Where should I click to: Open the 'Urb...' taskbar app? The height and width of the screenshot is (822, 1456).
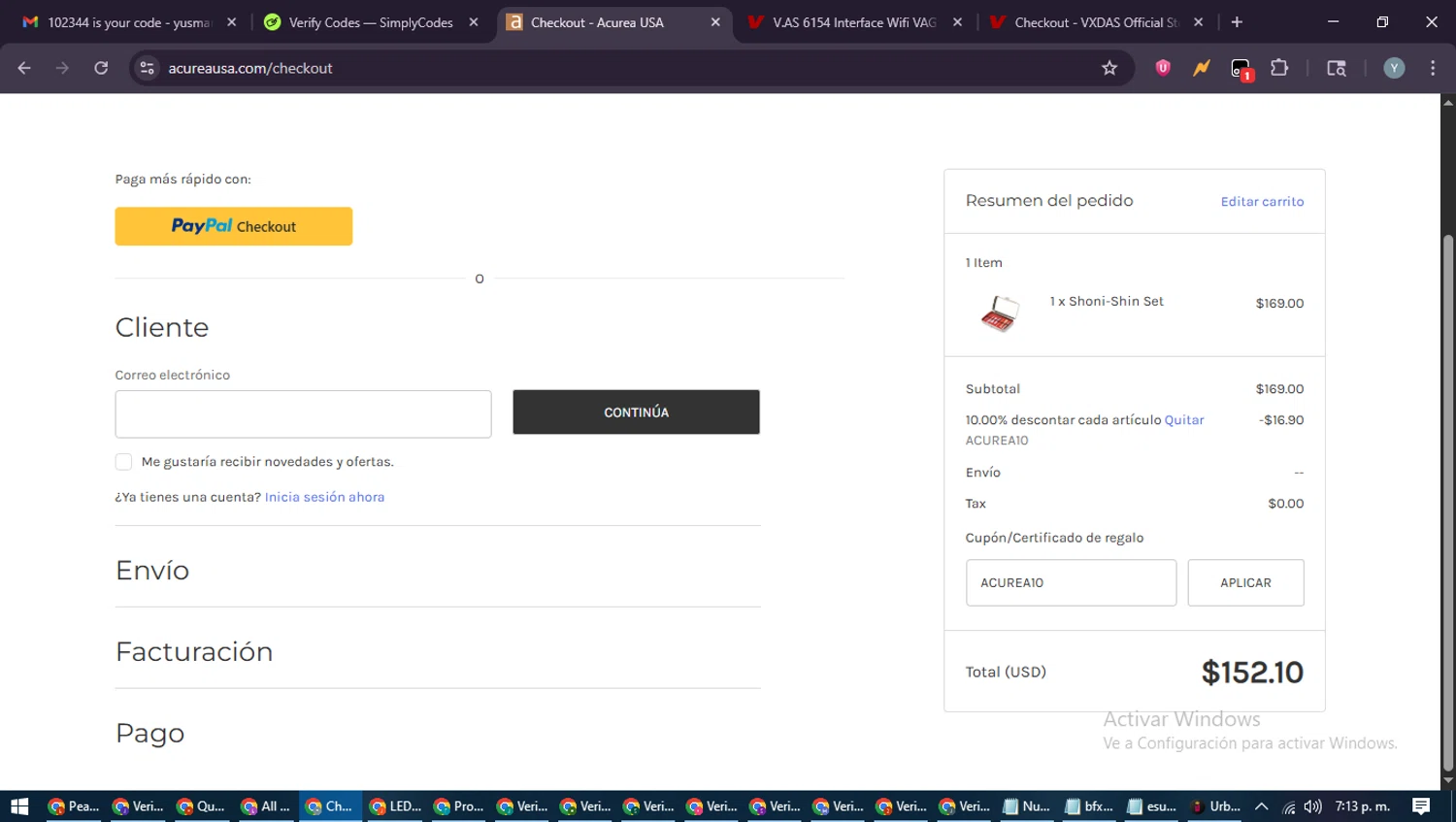(x=1215, y=806)
